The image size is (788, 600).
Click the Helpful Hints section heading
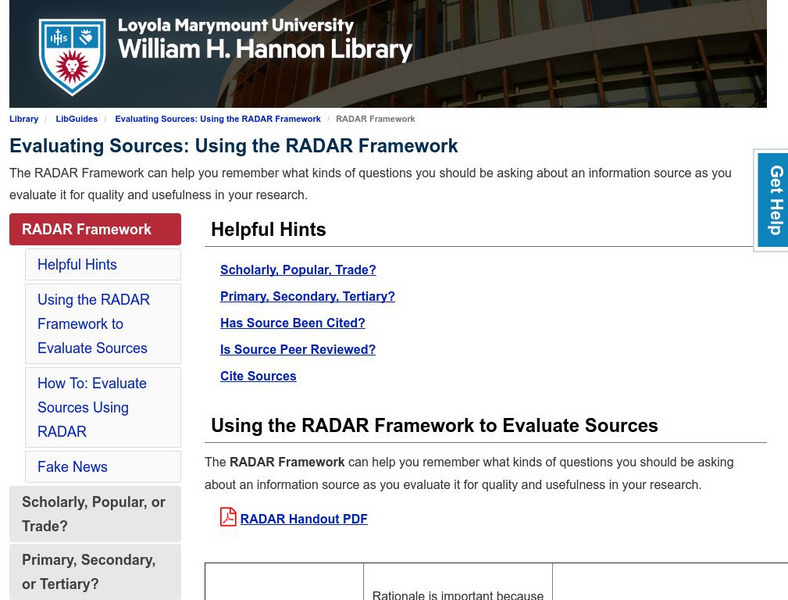pyautogui.click(x=268, y=230)
